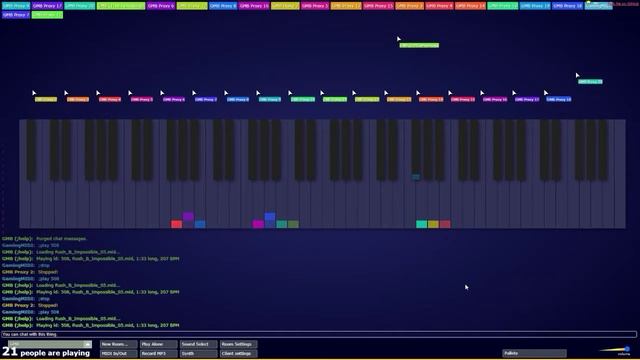Image resolution: width=640 pixels, height=360 pixels.
Task: Select the light blue GMB Proxy 19 name tag
Action: [535, 6]
